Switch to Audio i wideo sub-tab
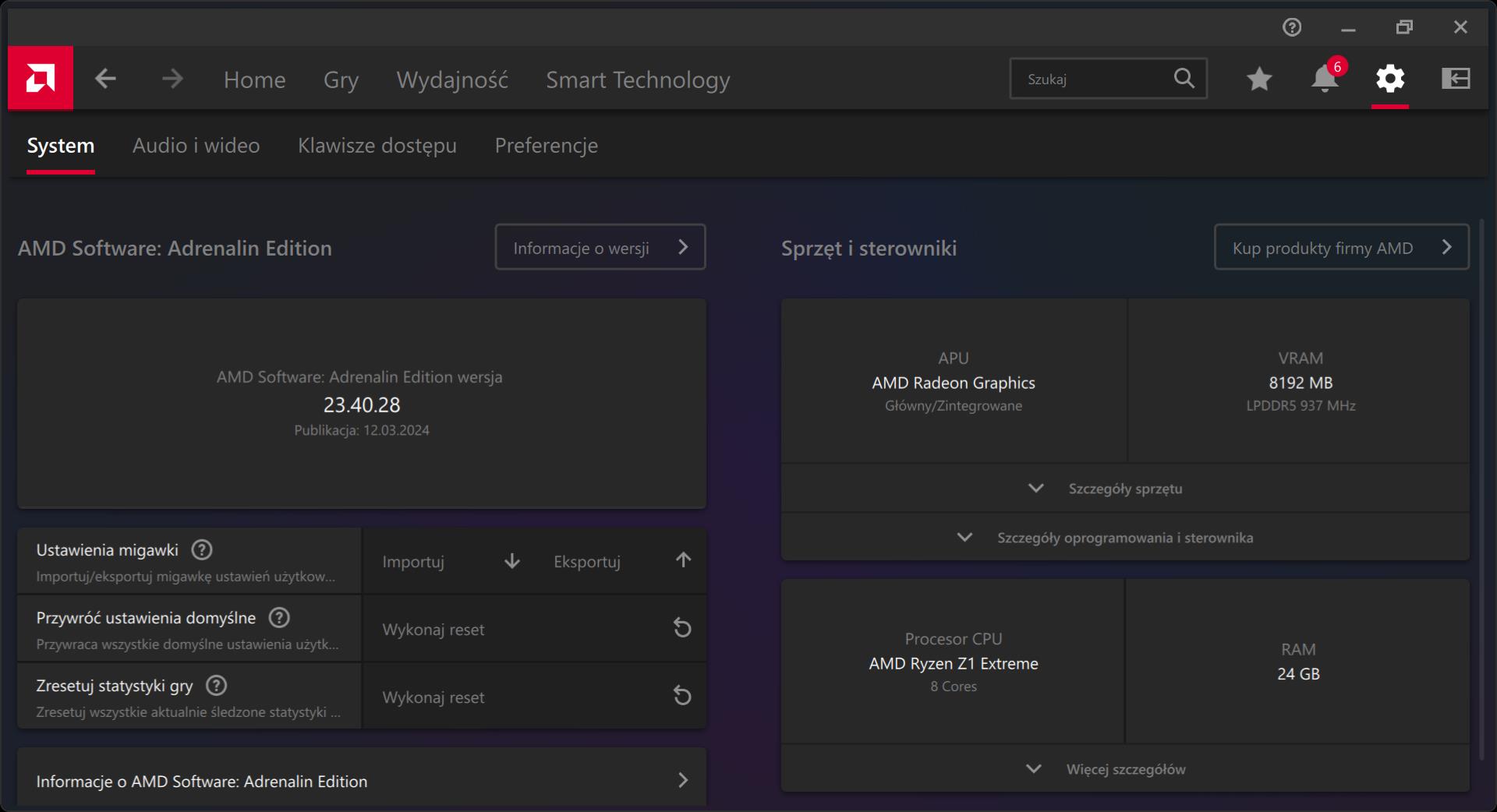The width and height of the screenshot is (1497, 812). (196, 146)
